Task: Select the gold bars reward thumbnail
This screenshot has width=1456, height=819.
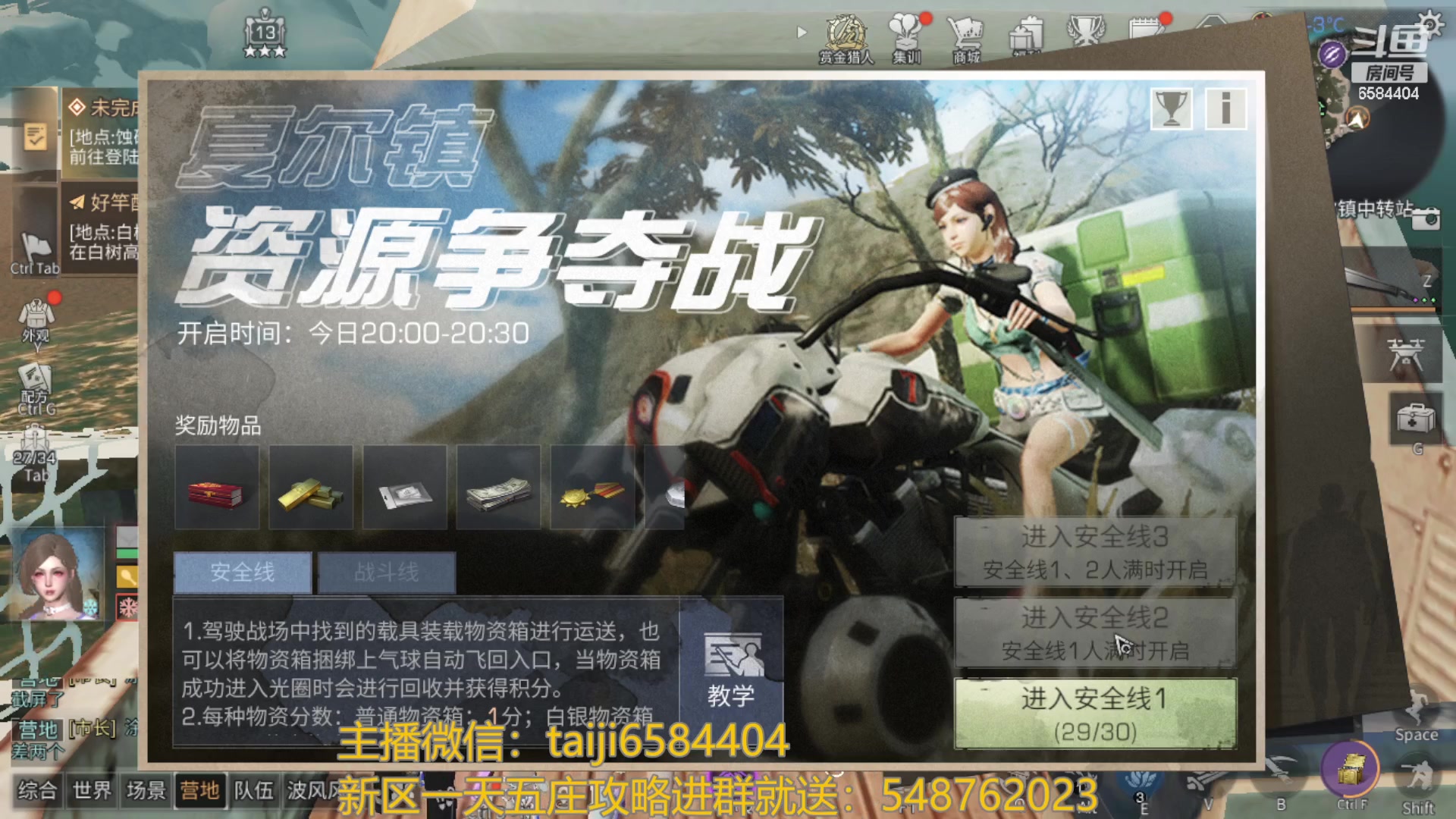Action: click(x=310, y=488)
